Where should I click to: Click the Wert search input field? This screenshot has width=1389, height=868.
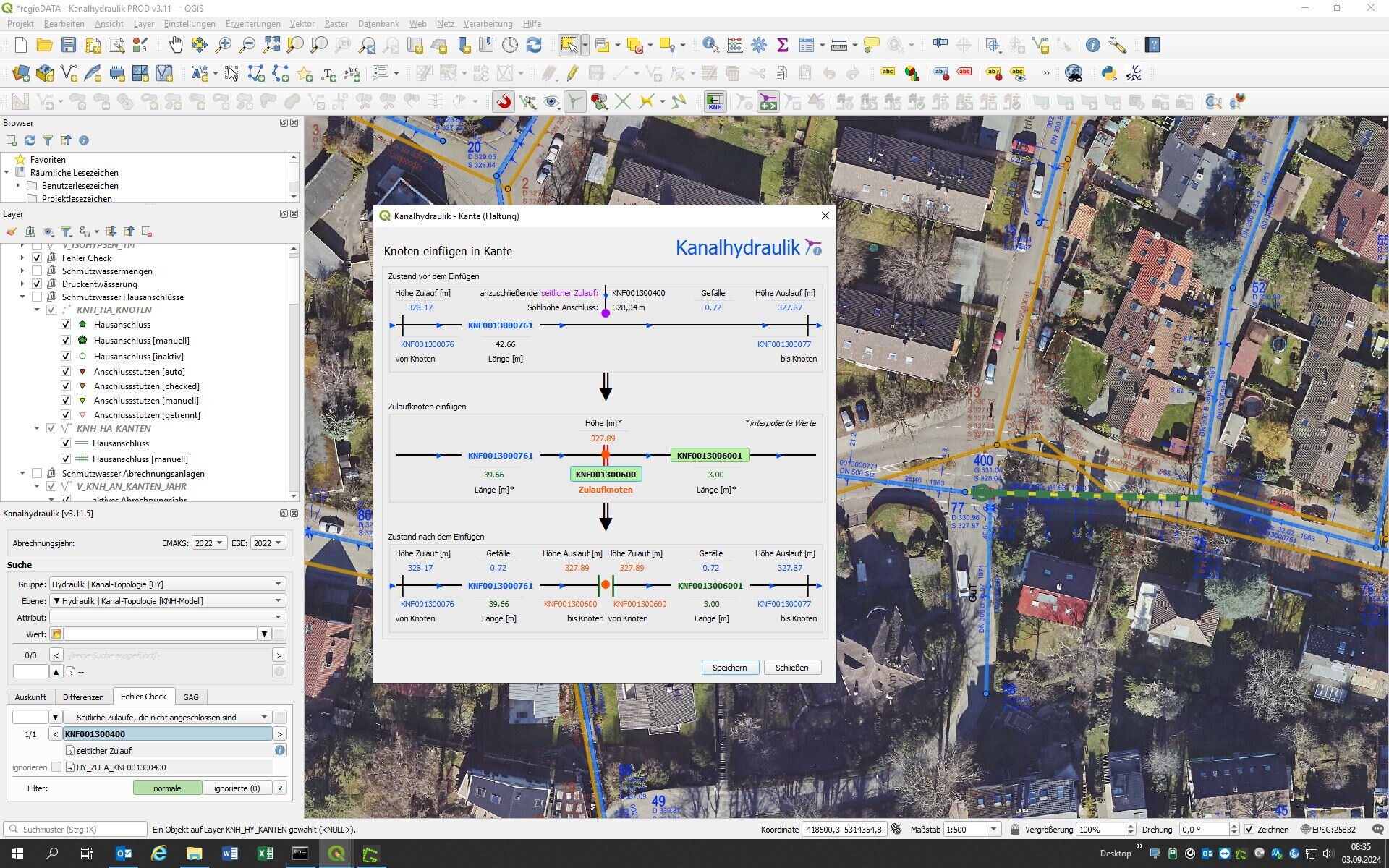point(161,634)
